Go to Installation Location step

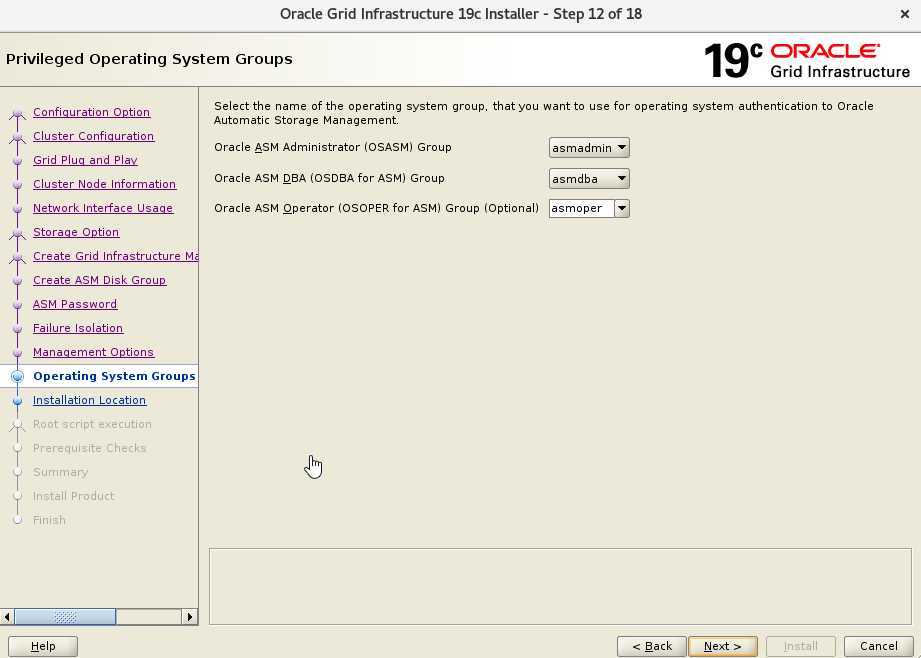tap(89, 400)
